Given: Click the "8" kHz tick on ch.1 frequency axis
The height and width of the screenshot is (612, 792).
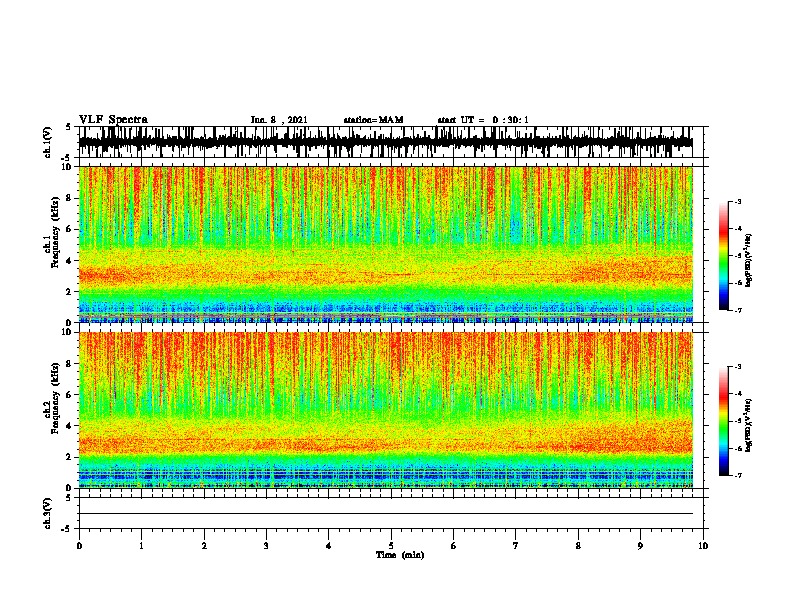Looking at the screenshot, I should click(x=70, y=198).
